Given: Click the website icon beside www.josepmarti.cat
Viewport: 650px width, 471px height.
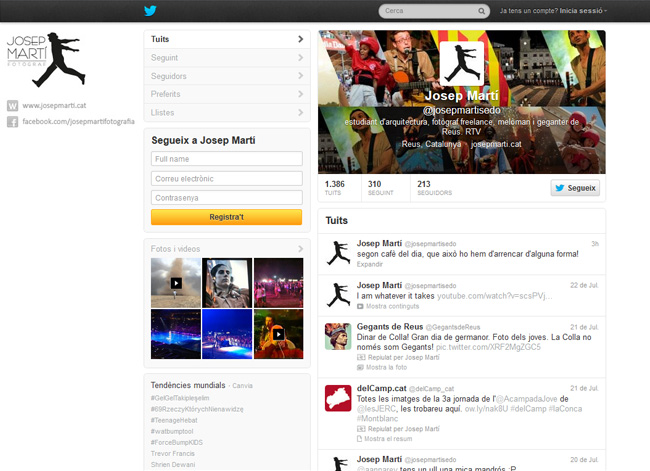Looking at the screenshot, I should pyautogui.click(x=12, y=105).
